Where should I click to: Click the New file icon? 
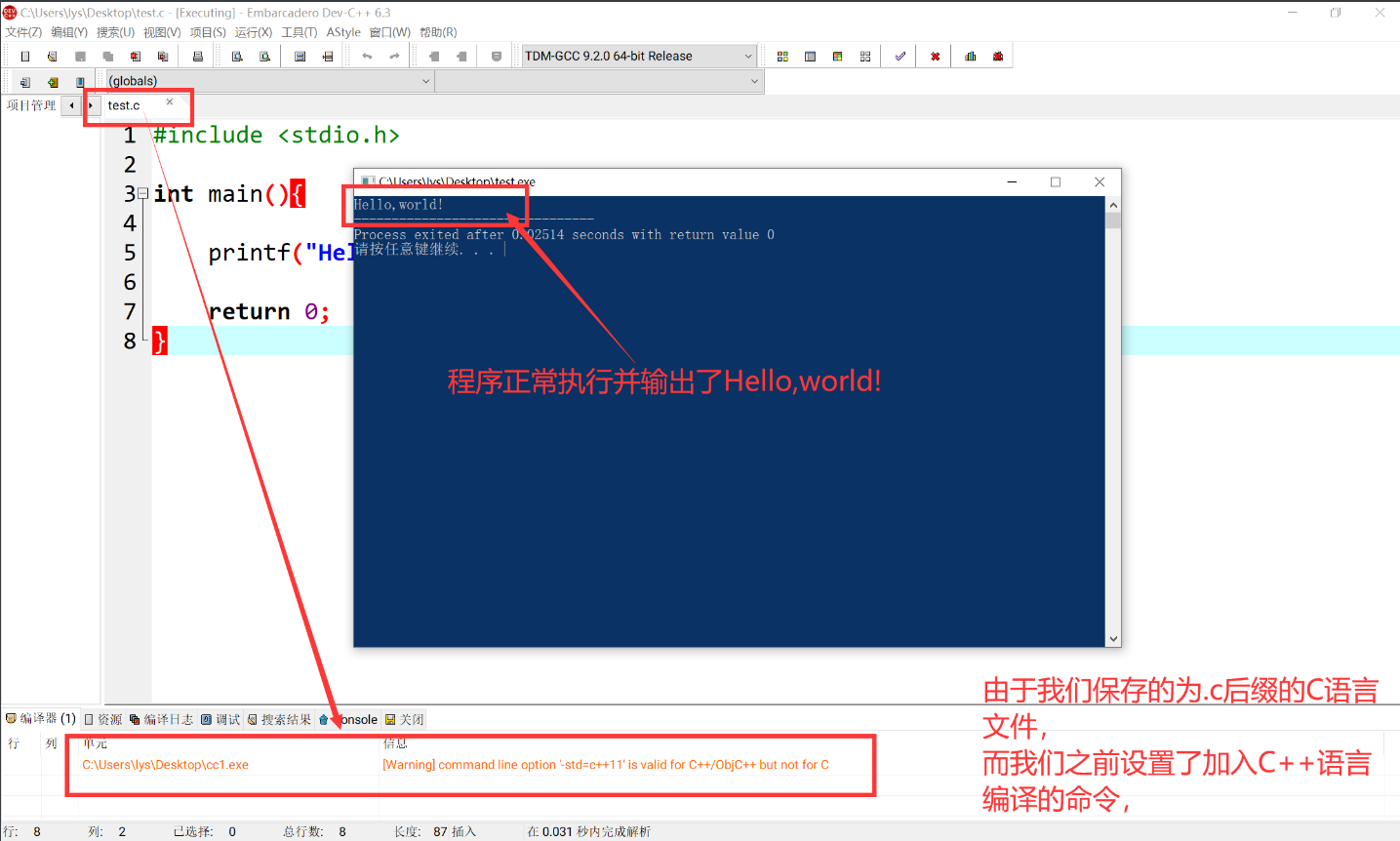pyautogui.click(x=24, y=56)
